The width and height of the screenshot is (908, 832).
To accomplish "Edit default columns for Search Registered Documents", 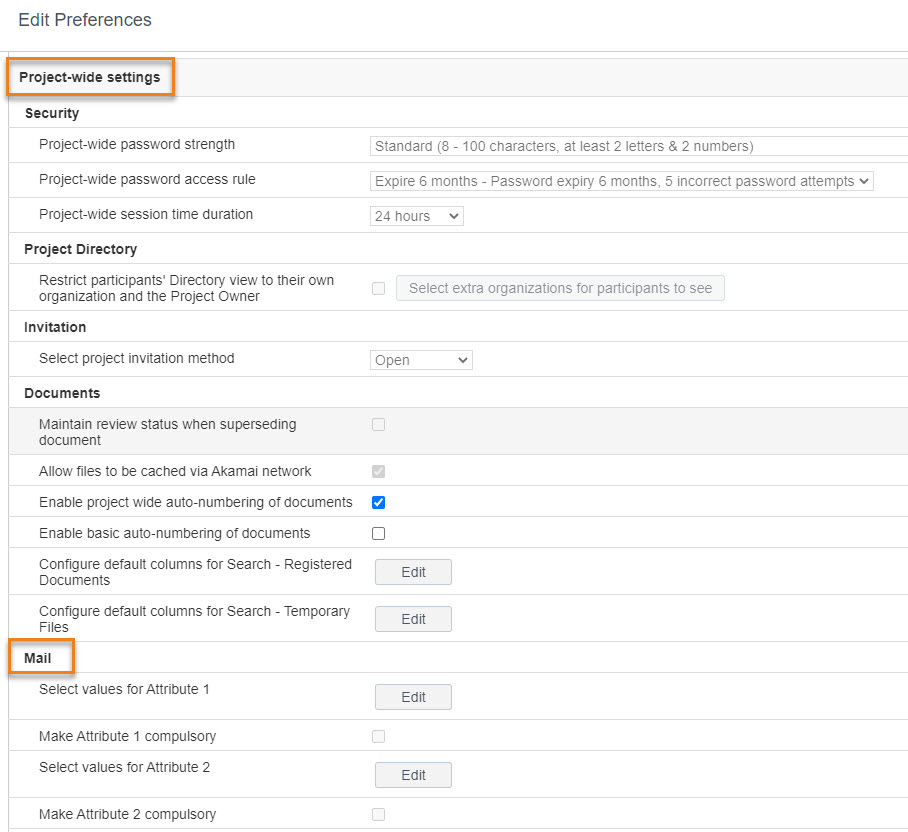I will coord(413,572).
